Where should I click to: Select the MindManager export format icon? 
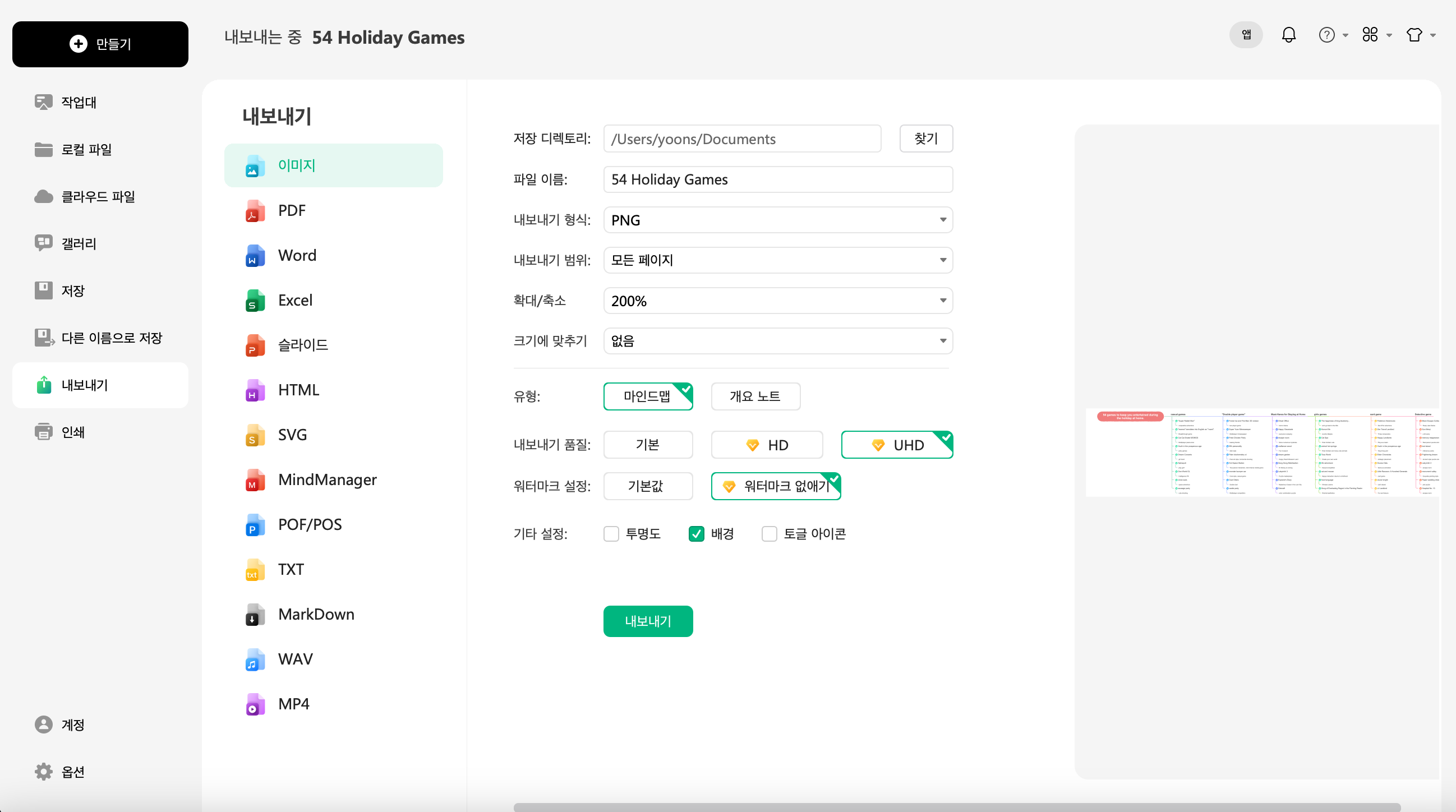click(256, 479)
